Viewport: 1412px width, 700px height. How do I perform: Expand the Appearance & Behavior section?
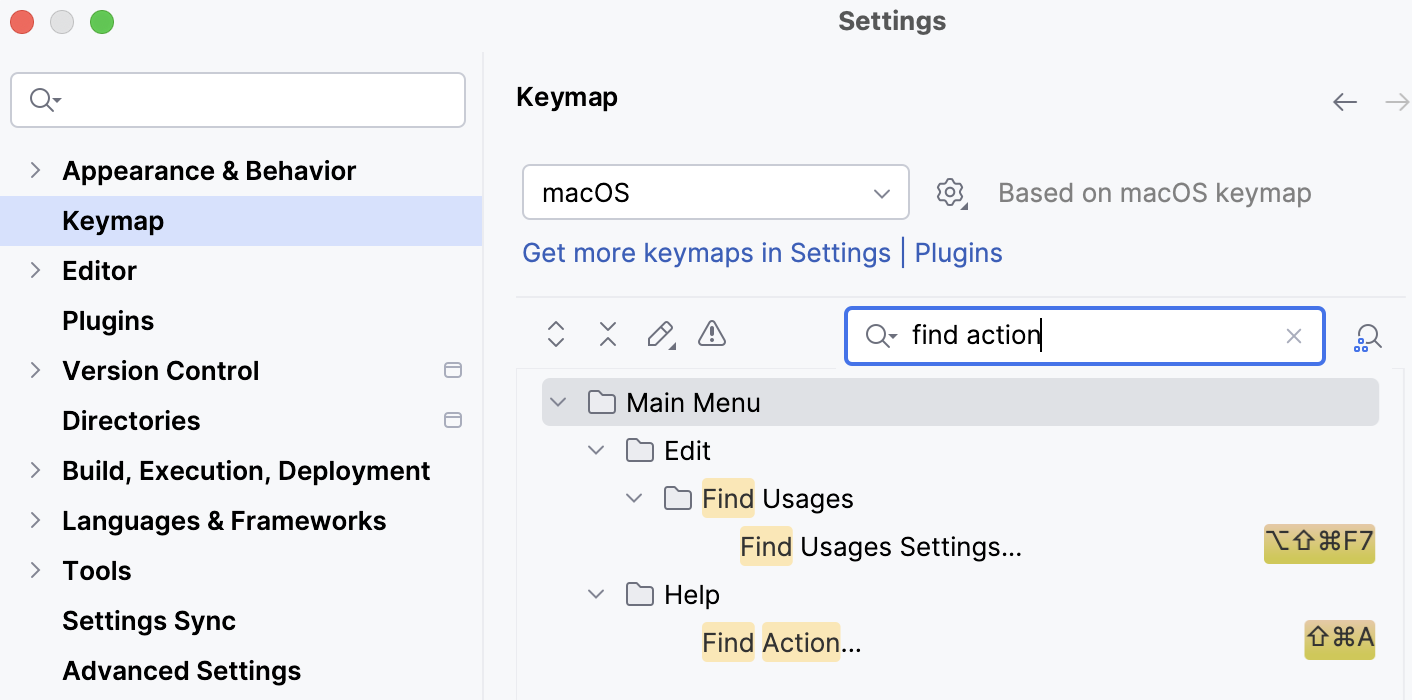point(35,170)
